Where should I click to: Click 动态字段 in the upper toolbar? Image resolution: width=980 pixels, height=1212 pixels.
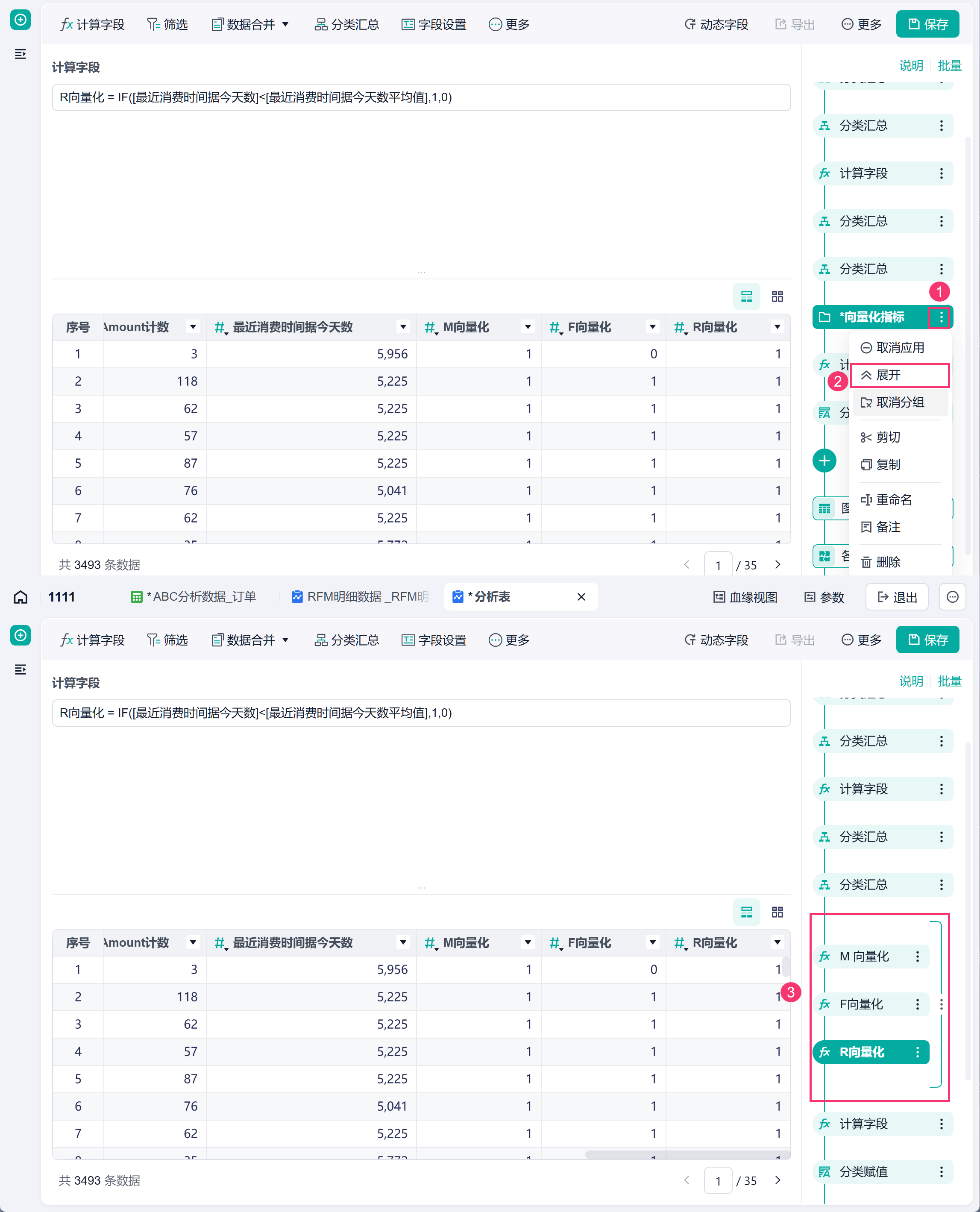point(716,24)
